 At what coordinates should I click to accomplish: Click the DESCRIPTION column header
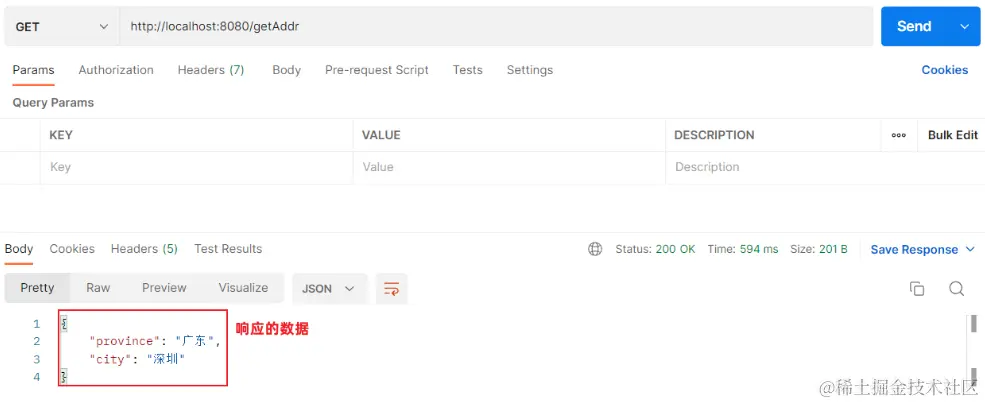(714, 135)
